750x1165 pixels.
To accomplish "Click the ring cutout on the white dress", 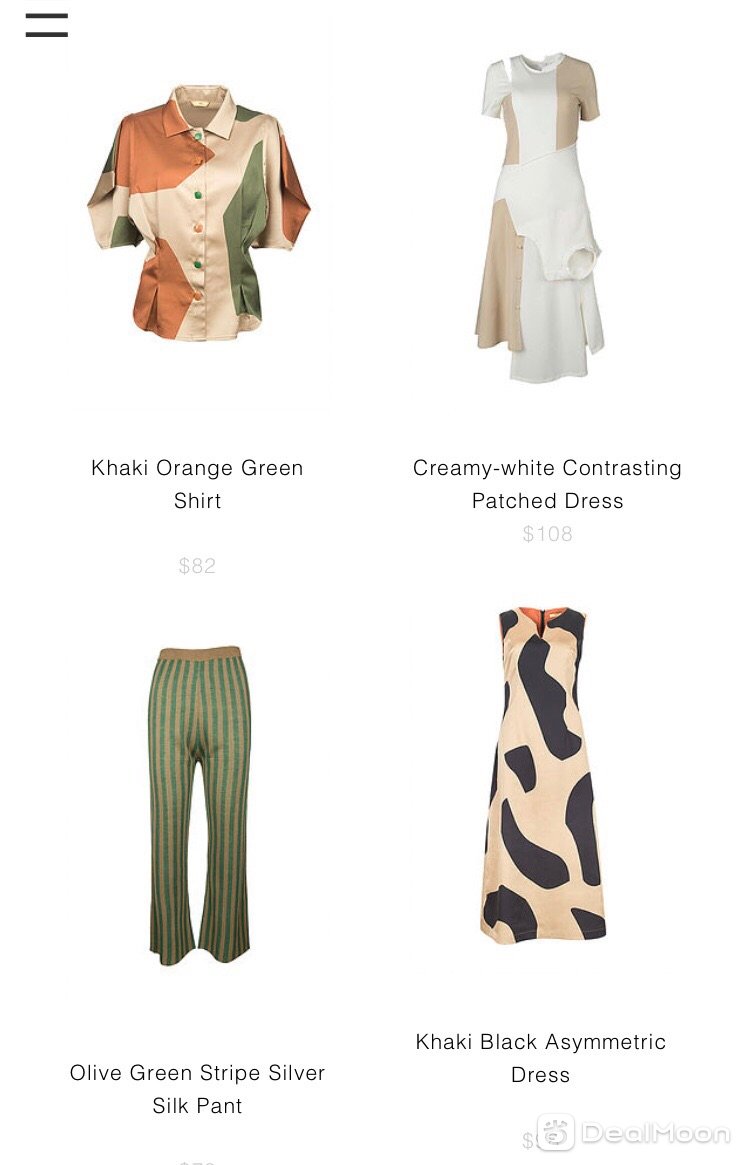I will click(x=582, y=262).
